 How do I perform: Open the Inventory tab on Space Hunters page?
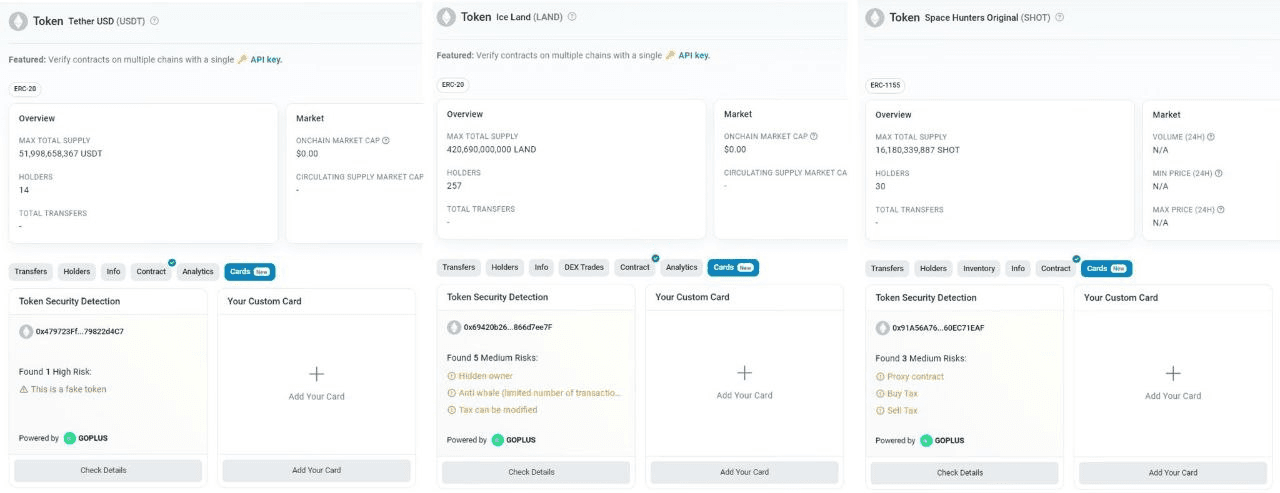point(979,268)
